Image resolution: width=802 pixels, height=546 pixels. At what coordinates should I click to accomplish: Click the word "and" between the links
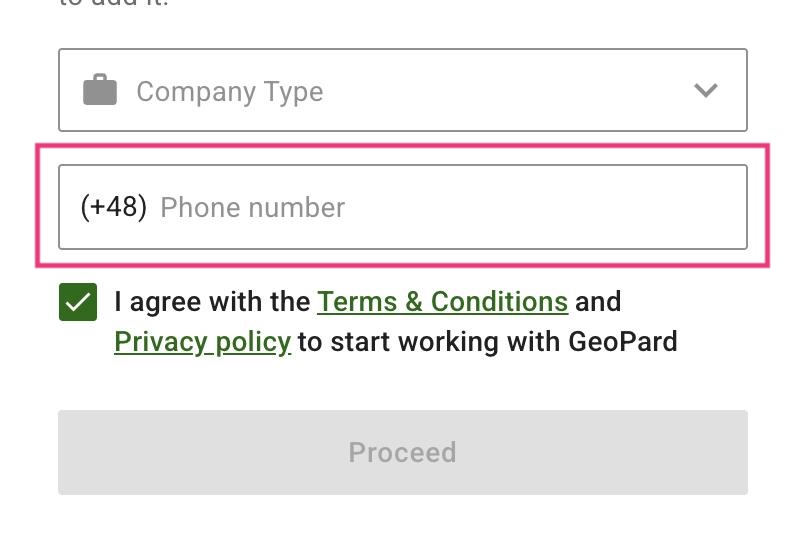[598, 302]
